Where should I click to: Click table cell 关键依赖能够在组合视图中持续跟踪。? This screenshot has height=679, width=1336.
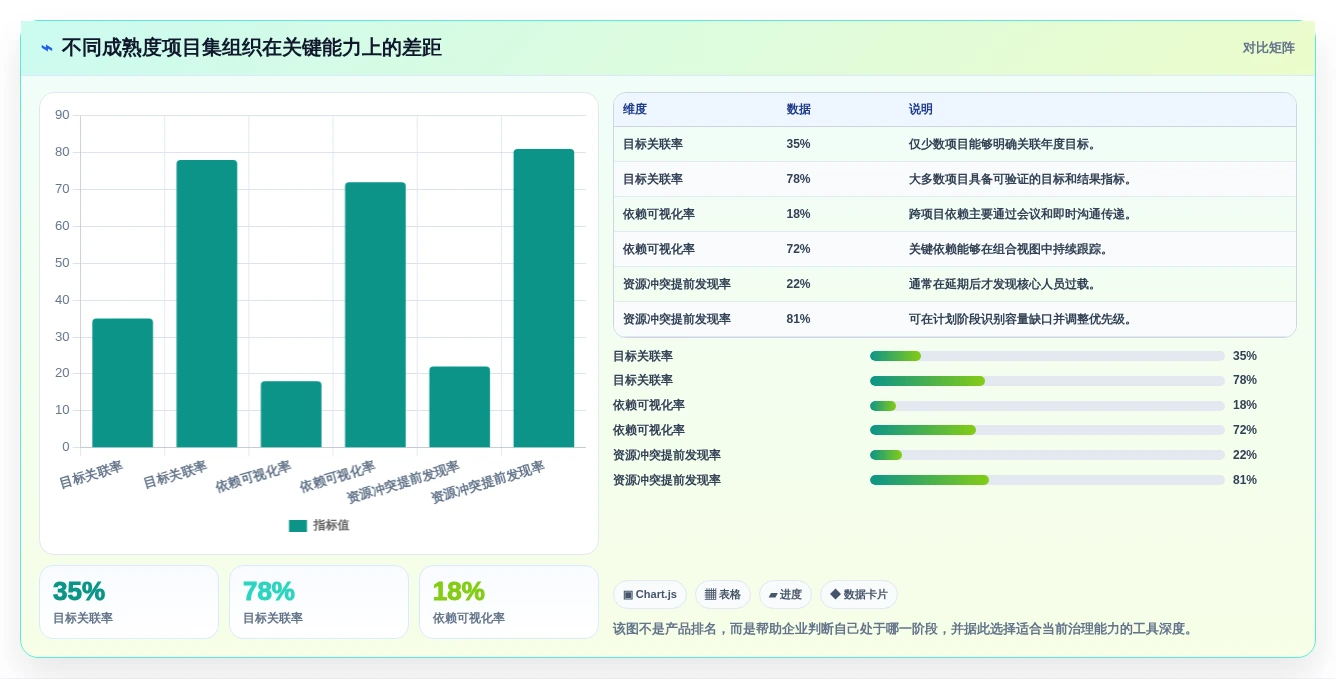[1010, 249]
